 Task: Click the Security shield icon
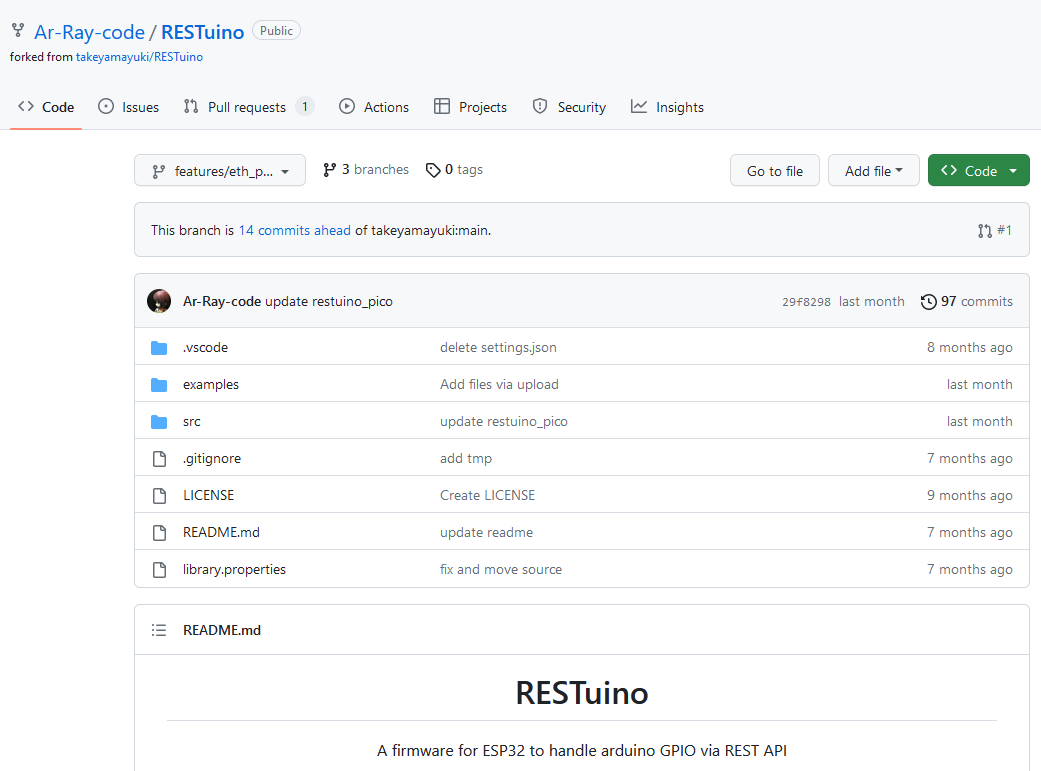click(540, 106)
